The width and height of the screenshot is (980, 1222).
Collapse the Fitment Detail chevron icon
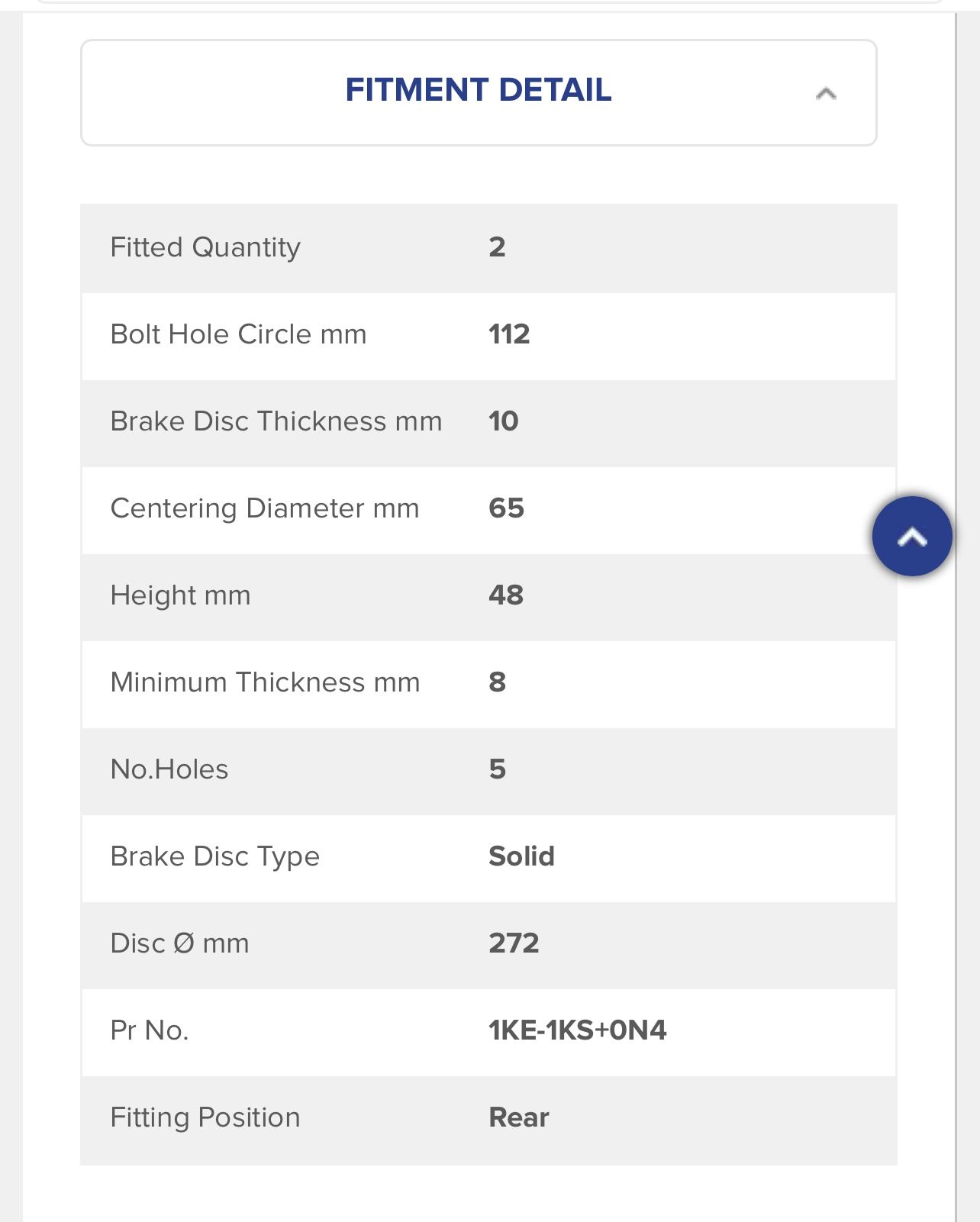[x=826, y=93]
